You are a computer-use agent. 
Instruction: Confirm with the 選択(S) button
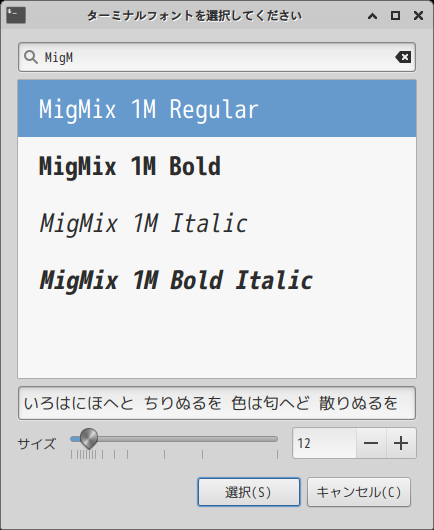click(249, 492)
